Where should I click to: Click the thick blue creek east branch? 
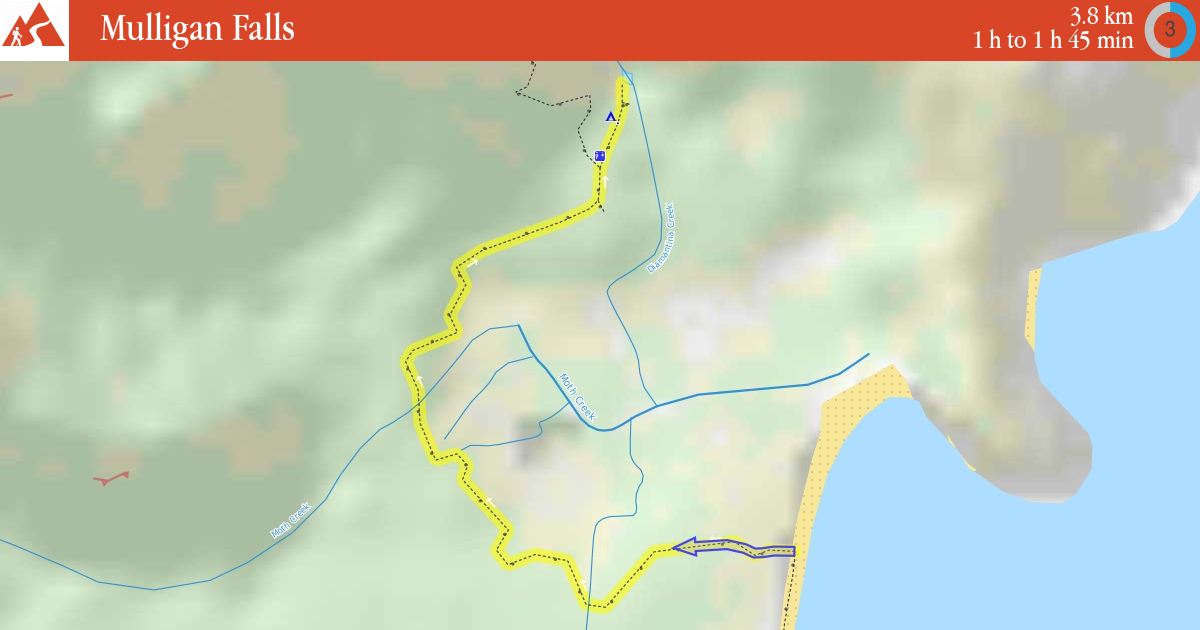pyautogui.click(x=752, y=388)
